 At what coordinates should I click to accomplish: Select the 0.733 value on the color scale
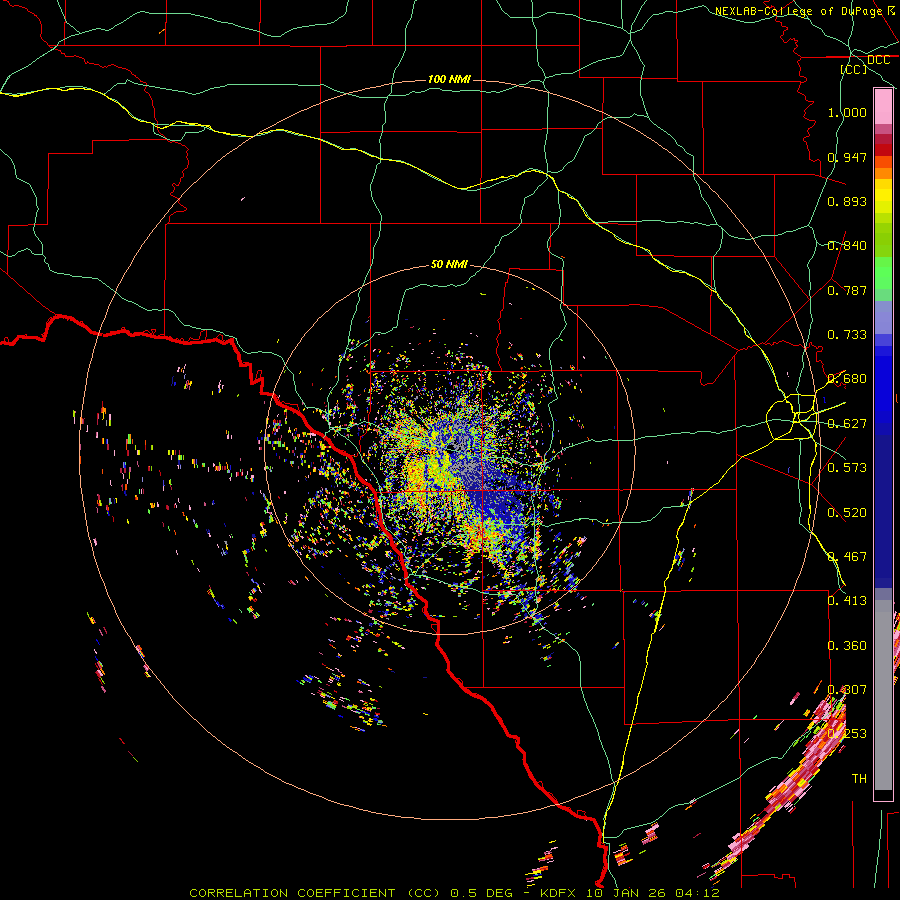coord(847,335)
